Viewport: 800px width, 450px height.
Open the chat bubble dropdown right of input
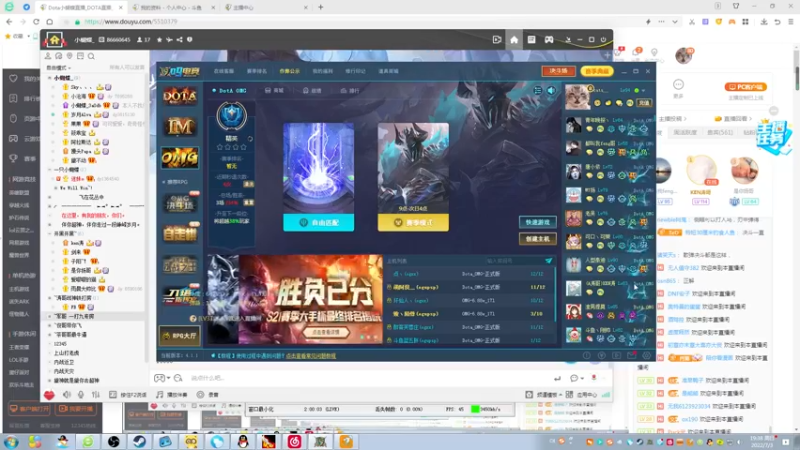click(577, 378)
